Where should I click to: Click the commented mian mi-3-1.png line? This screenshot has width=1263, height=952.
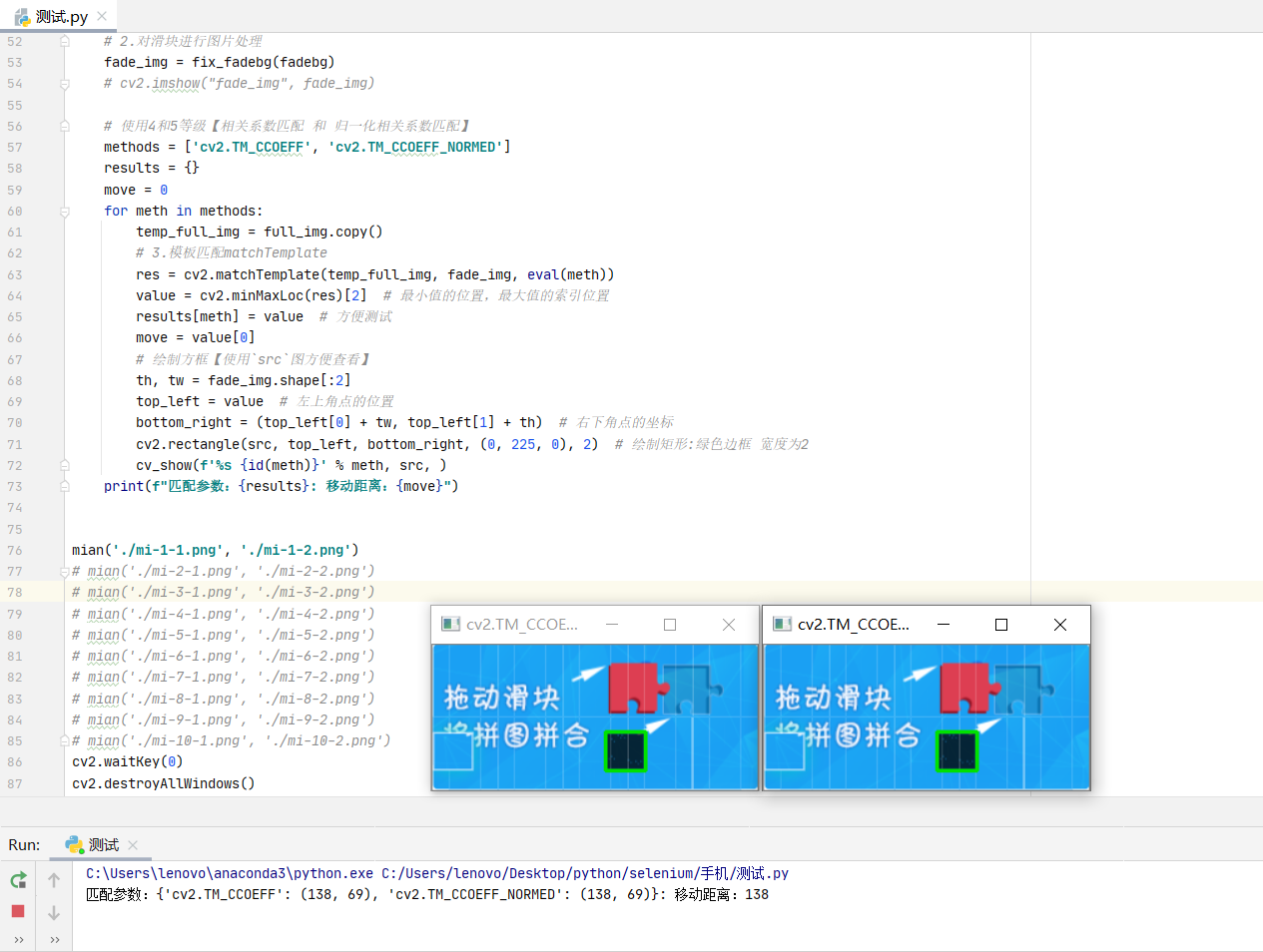tap(224, 592)
